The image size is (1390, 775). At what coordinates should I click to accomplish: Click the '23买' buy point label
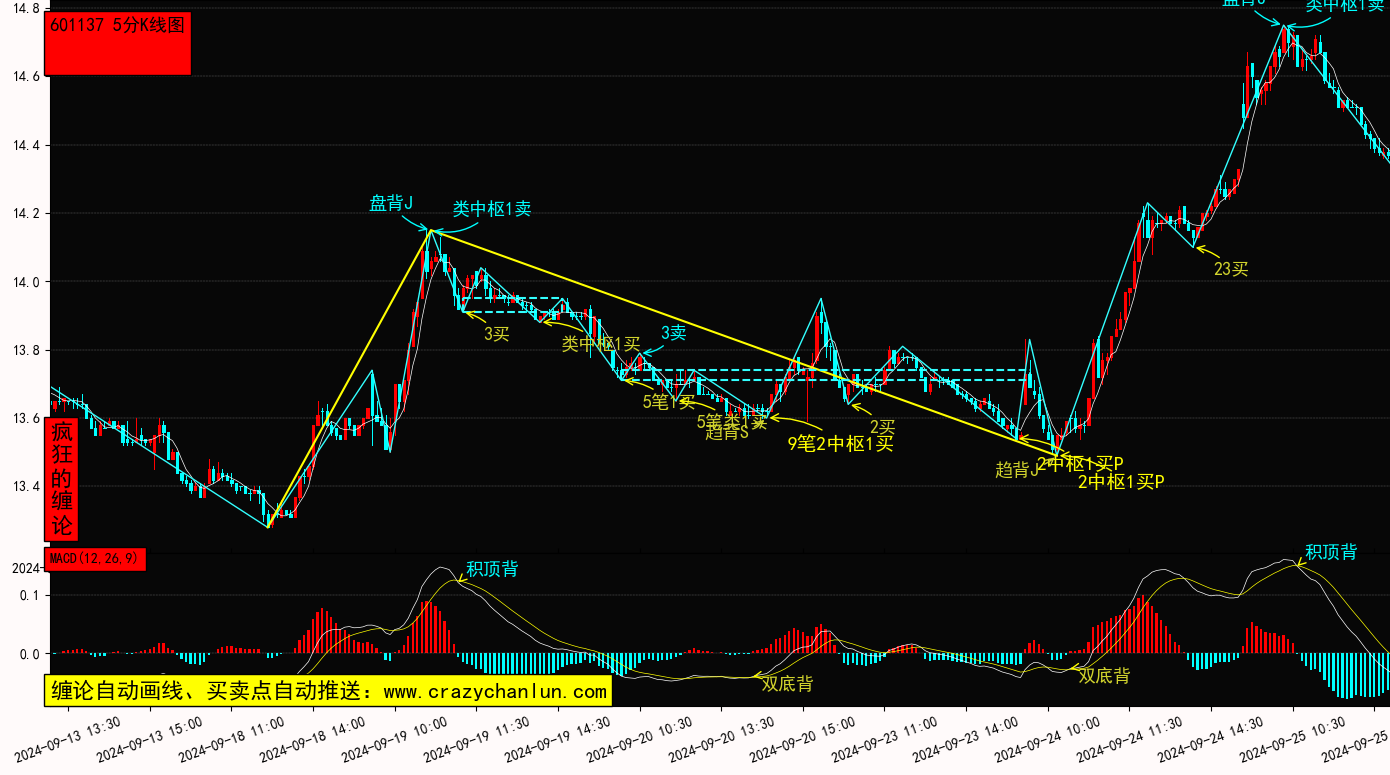coord(1231,268)
